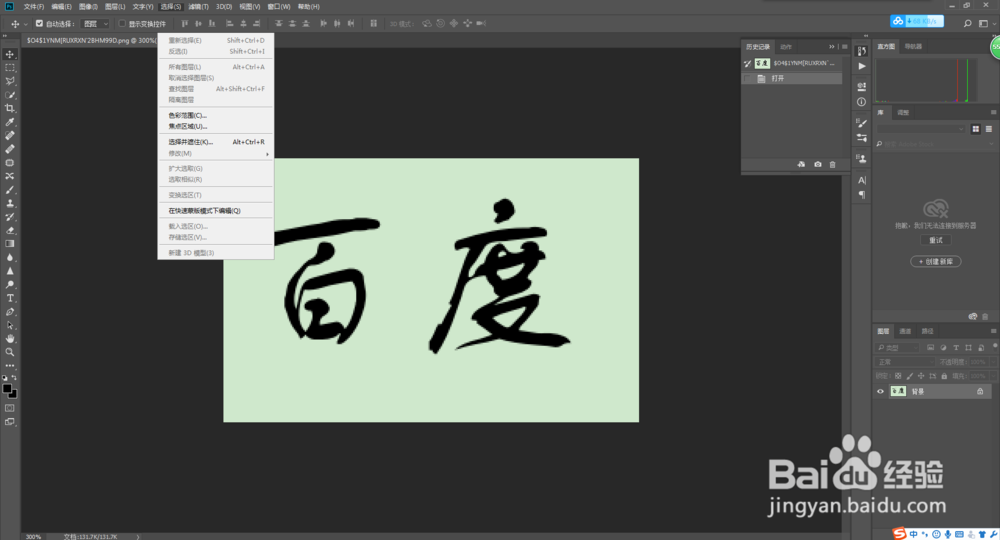Open the library selection dropdown
The height and width of the screenshot is (540, 1000).
click(920, 129)
